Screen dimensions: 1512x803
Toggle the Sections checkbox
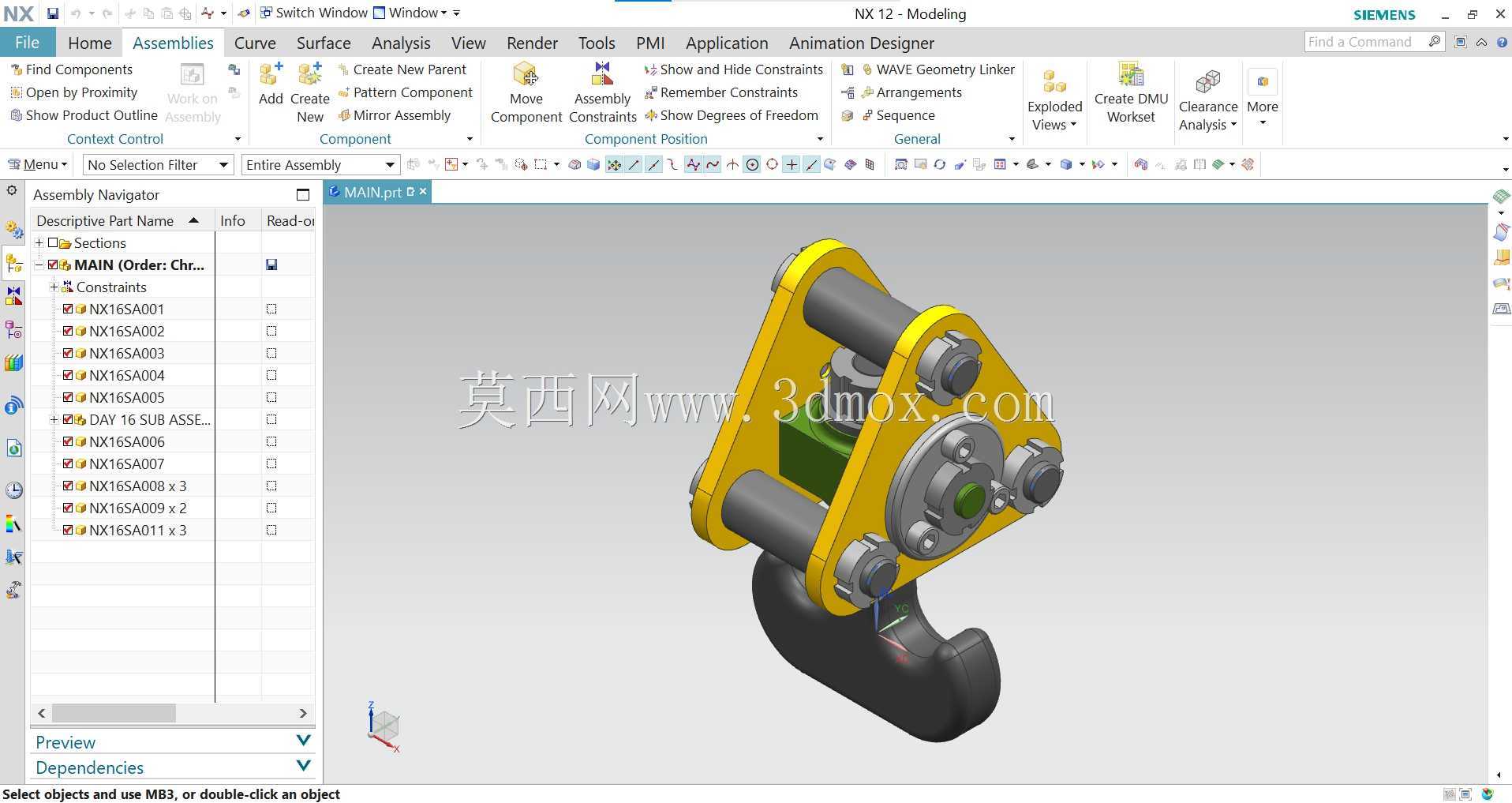point(53,242)
